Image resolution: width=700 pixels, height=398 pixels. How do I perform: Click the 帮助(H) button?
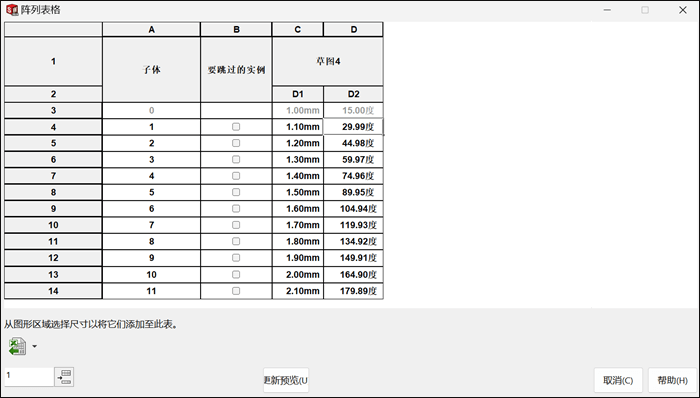672,380
